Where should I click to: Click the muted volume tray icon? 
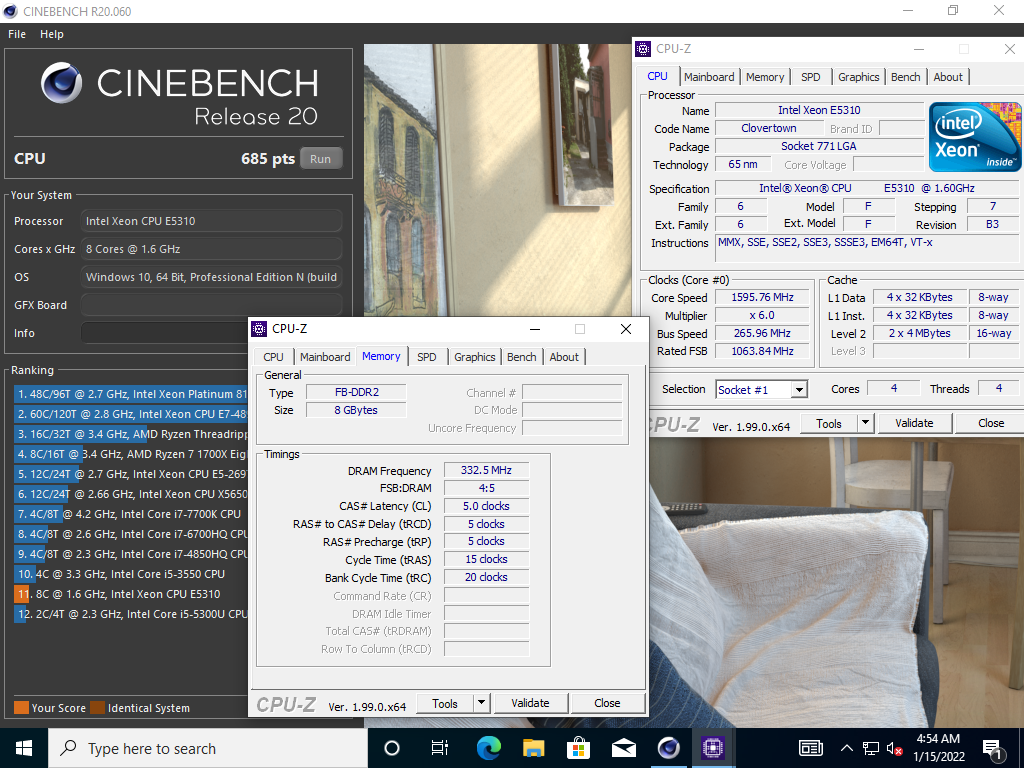(x=894, y=748)
